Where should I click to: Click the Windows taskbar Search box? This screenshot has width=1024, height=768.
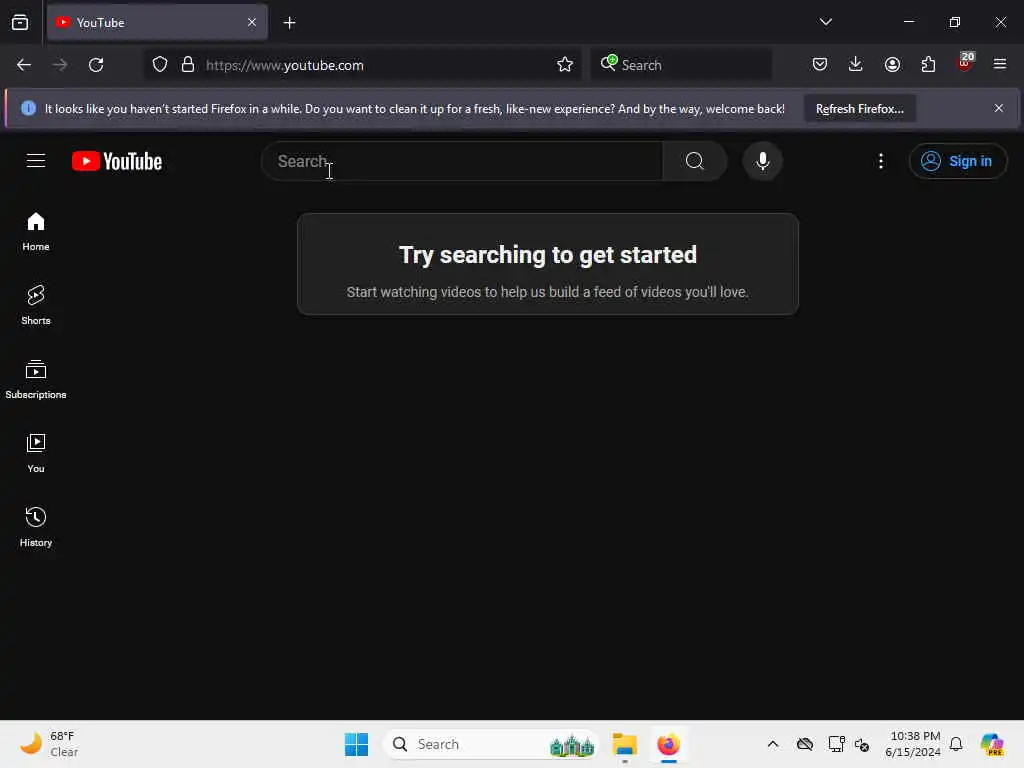click(491, 744)
